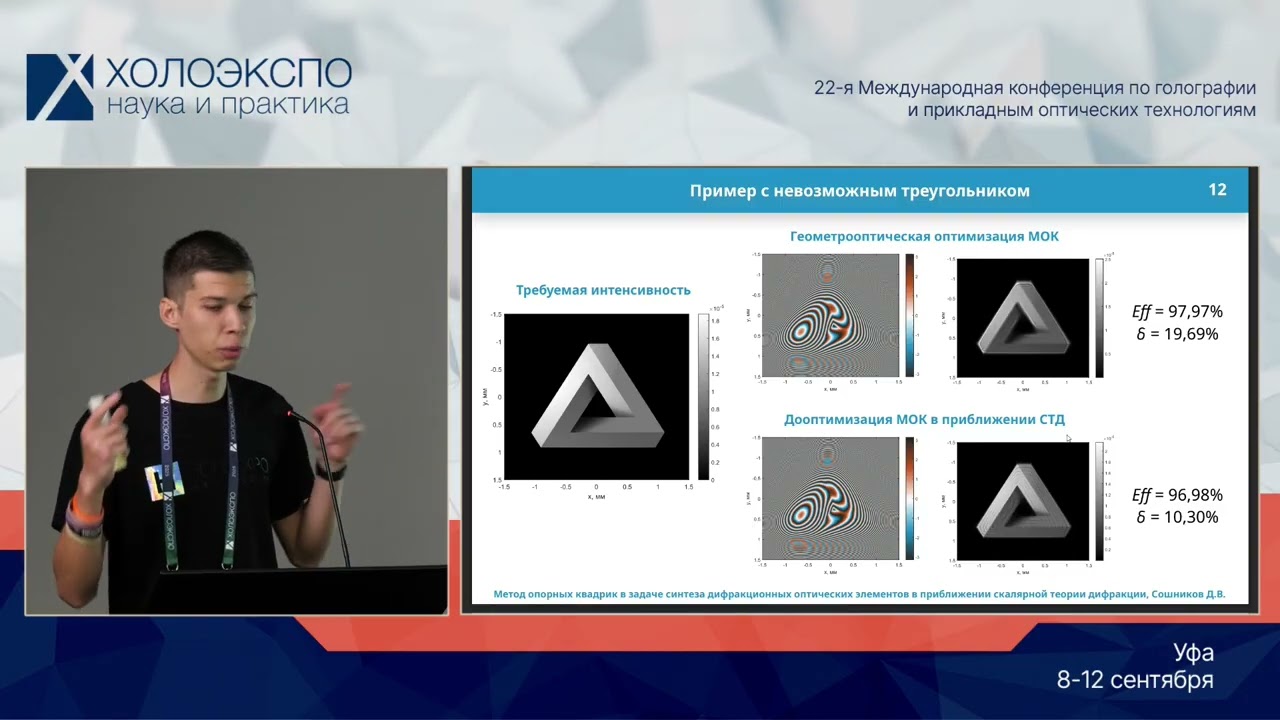Select heading "Геометрооптическая оптимизация МОК"

pos(924,237)
